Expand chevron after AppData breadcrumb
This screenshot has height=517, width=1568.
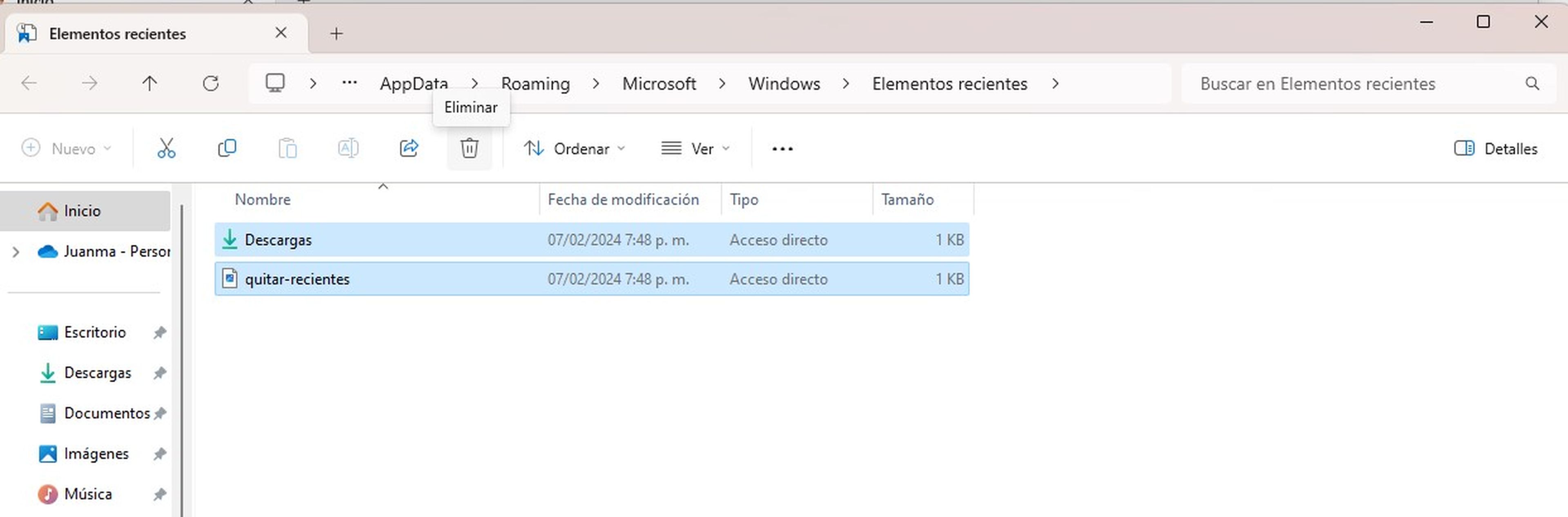(x=475, y=83)
